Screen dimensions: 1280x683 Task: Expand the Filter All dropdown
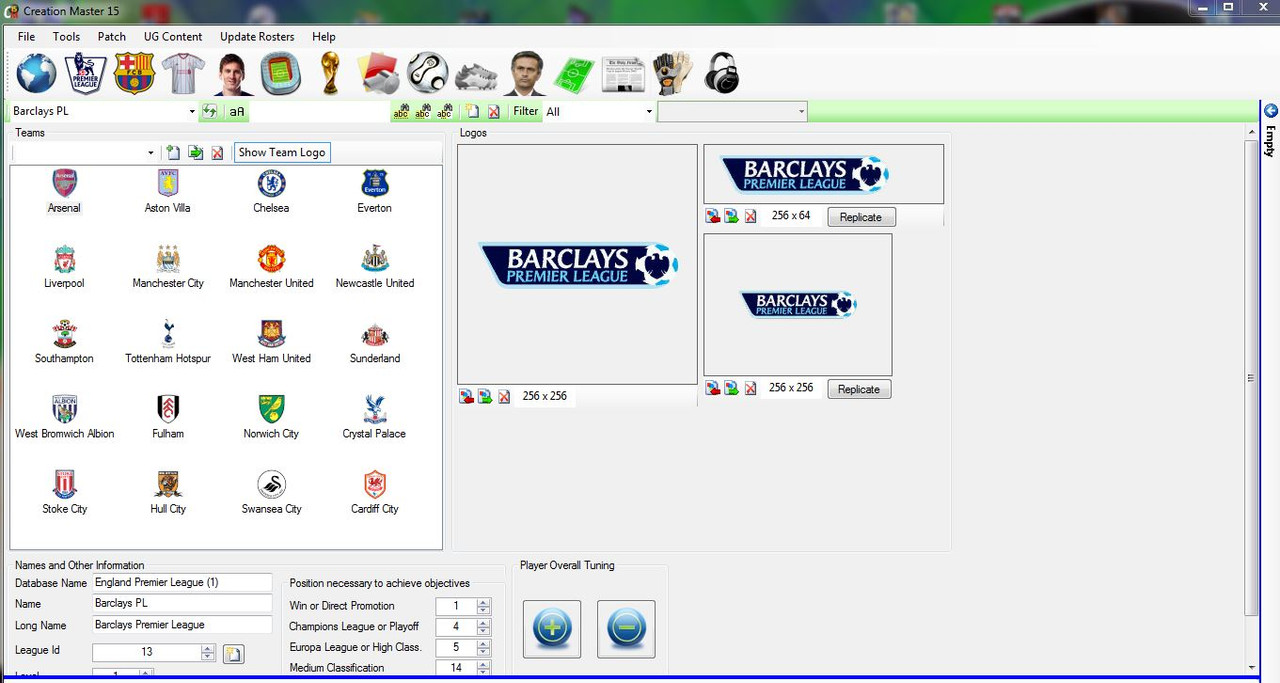649,112
